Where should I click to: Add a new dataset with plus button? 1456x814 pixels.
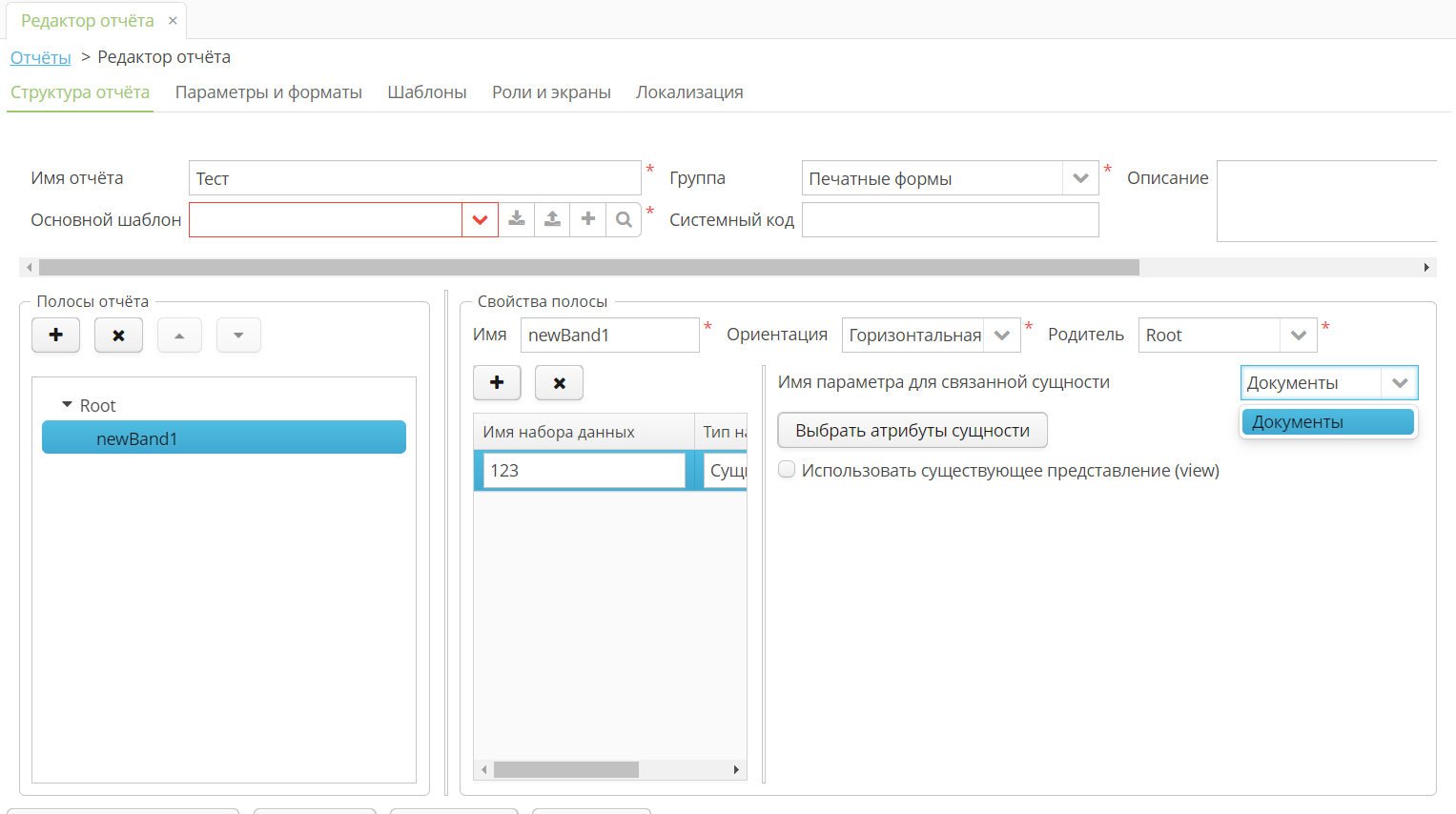coord(497,382)
